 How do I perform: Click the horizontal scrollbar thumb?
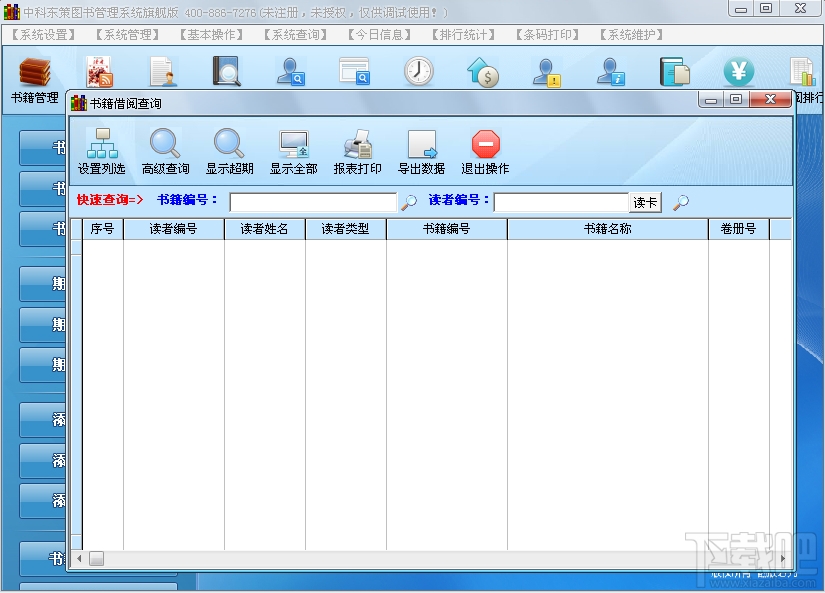(x=96, y=558)
